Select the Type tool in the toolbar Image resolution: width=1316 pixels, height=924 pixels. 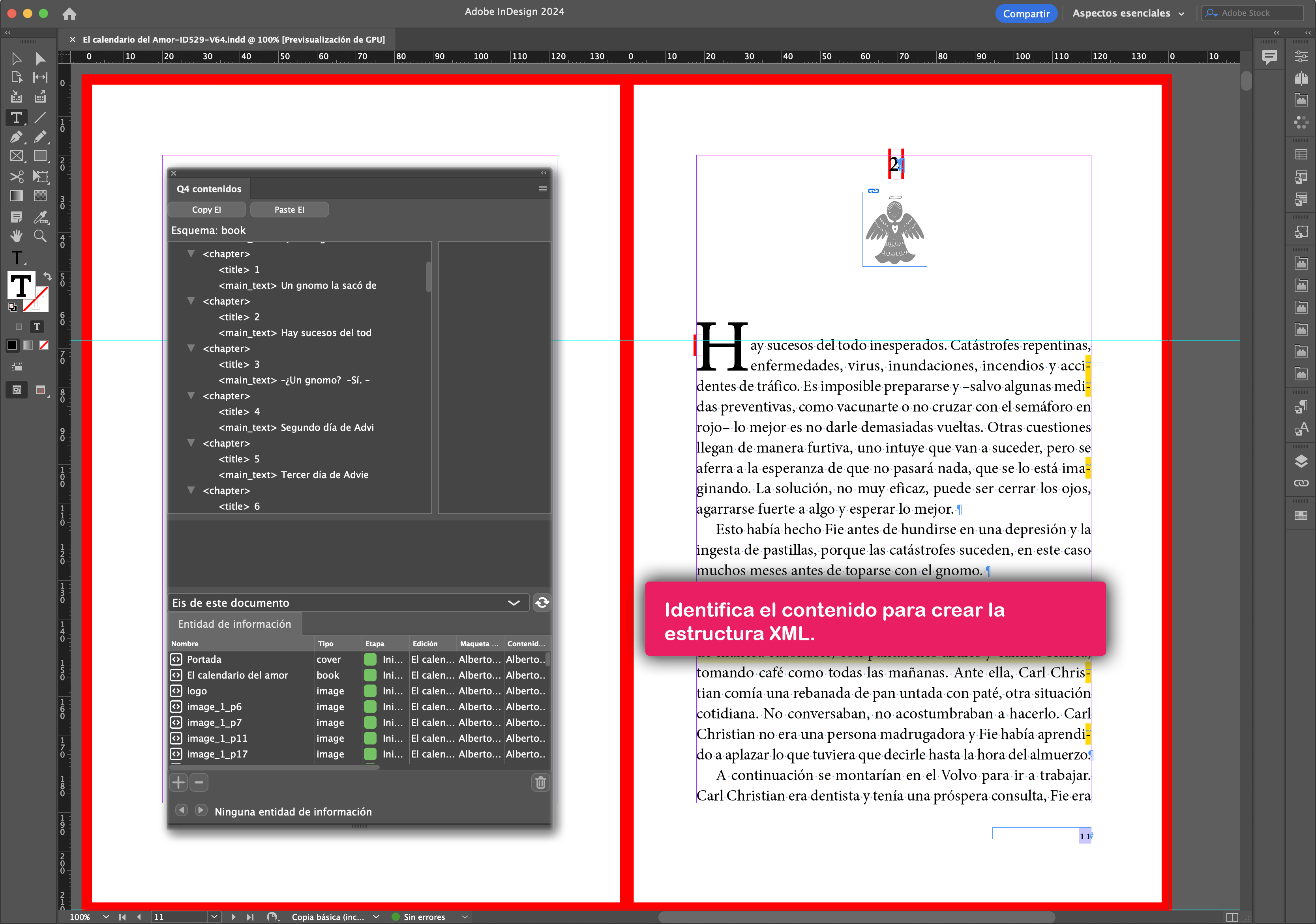click(17, 118)
